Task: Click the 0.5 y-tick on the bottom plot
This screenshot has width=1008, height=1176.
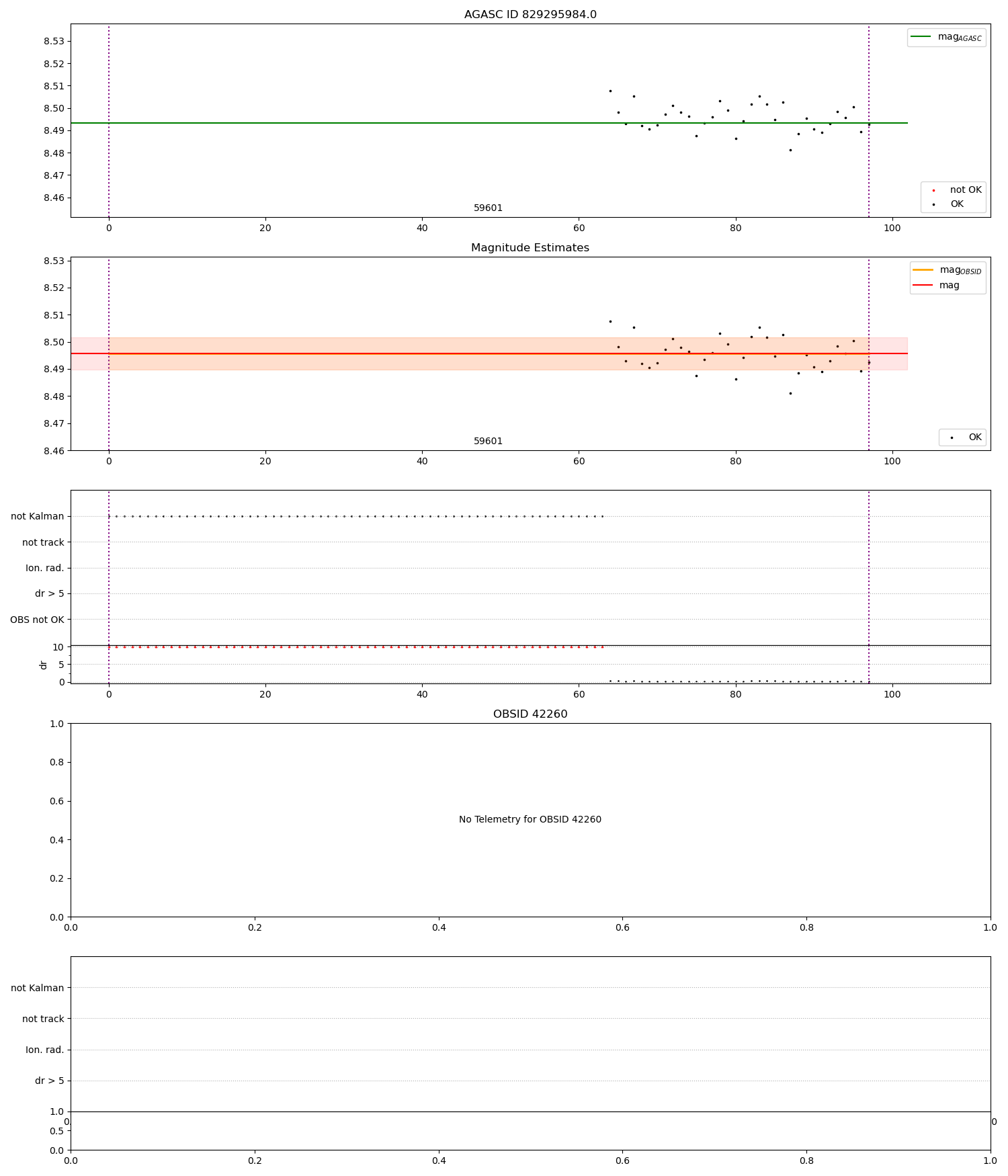Action: pyautogui.click(x=57, y=1131)
